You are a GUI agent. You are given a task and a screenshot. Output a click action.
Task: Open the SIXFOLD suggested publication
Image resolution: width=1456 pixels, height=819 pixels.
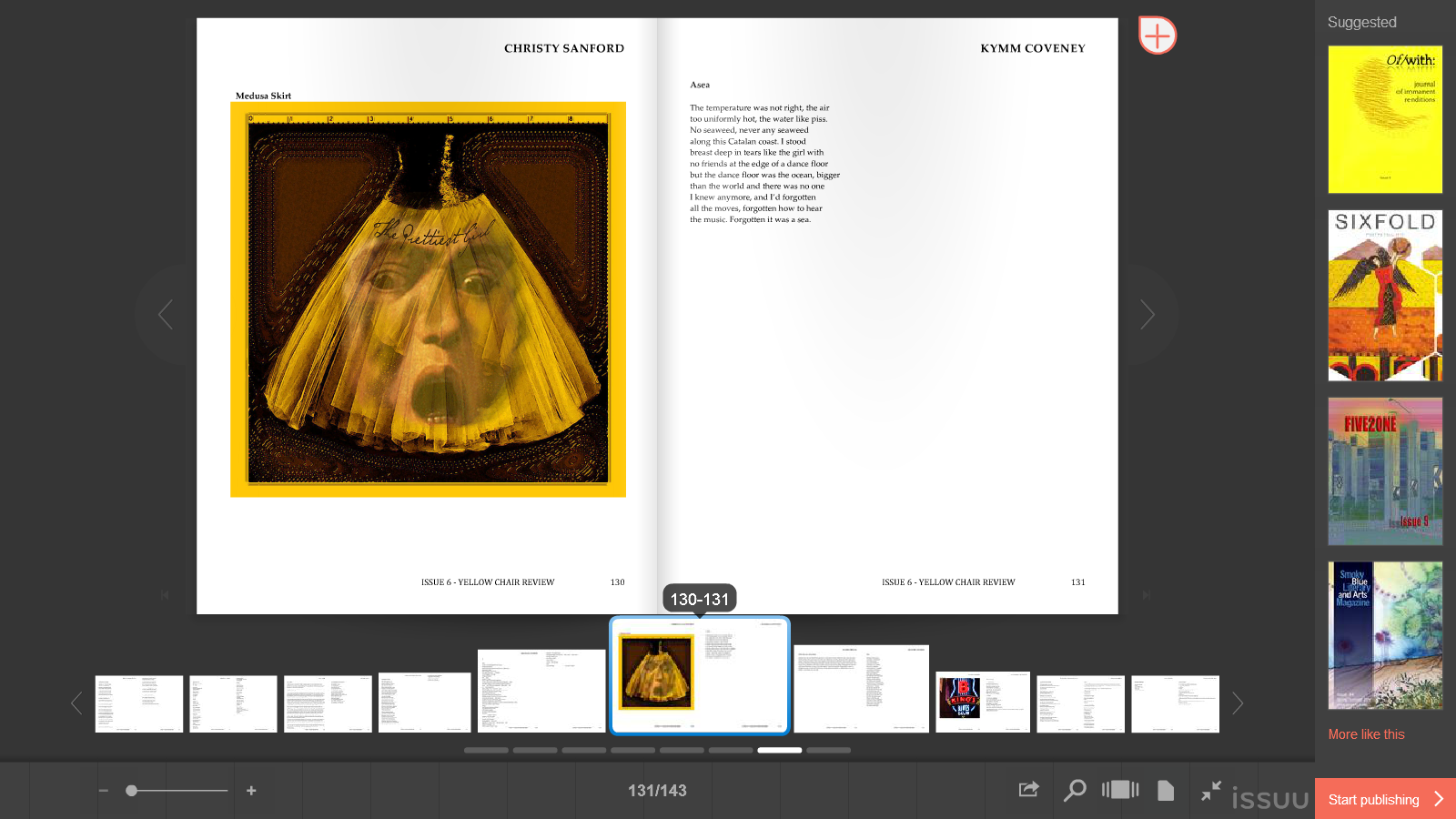(x=1385, y=296)
